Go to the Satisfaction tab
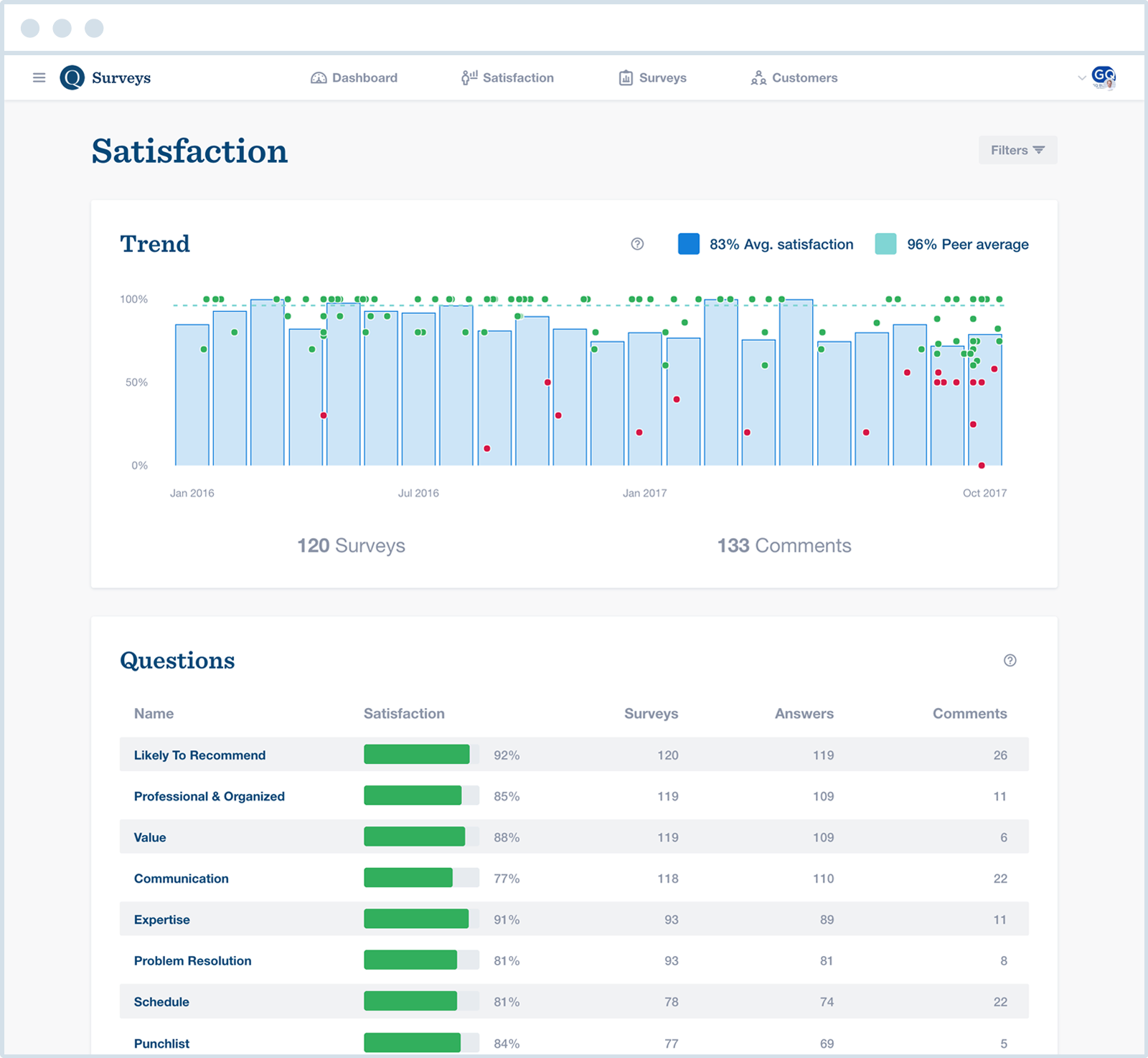This screenshot has width=1148, height=1058. [x=508, y=77]
